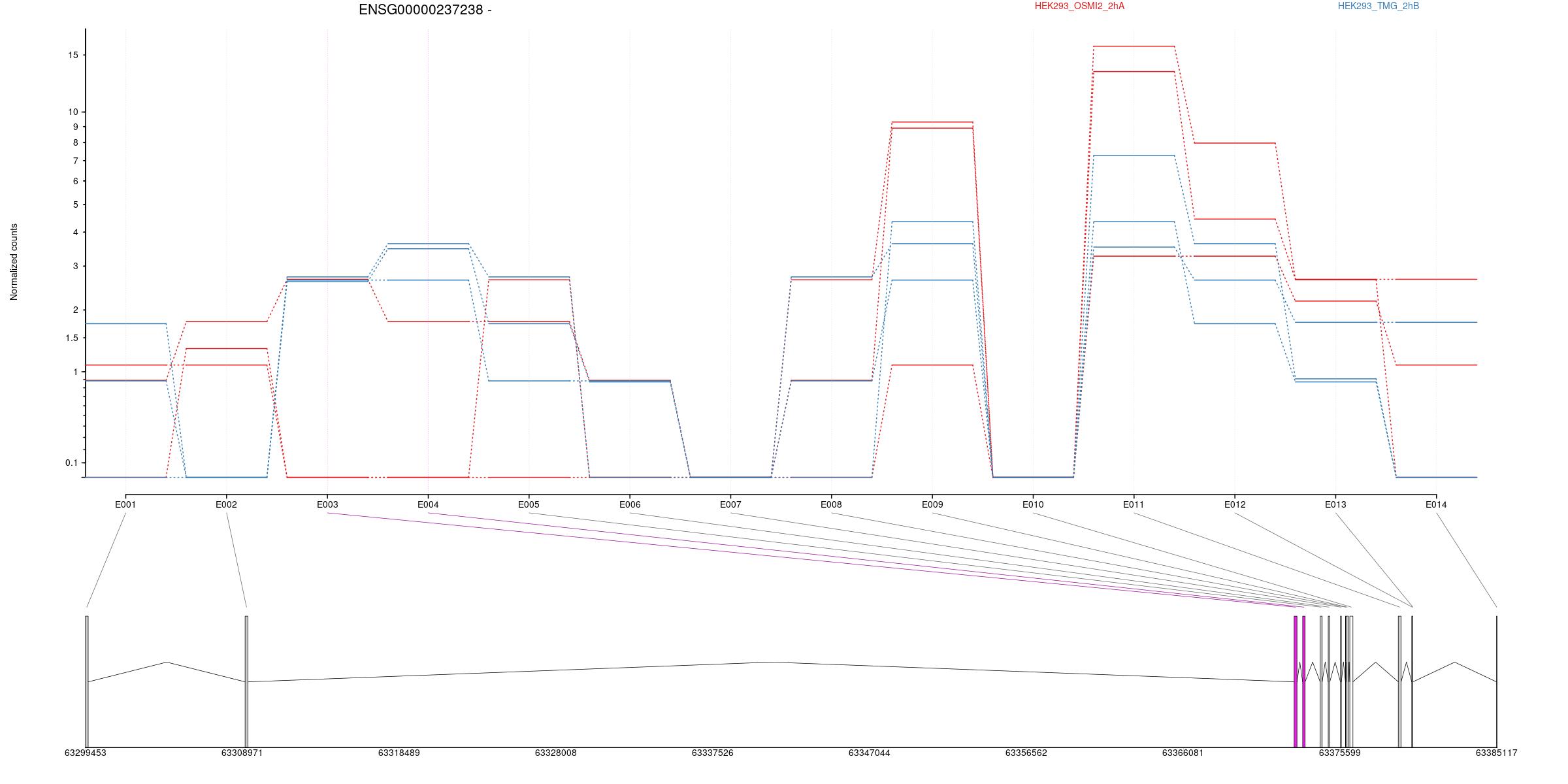The width and height of the screenshot is (1568, 784).
Task: Click exon label E006
Action: pyautogui.click(x=630, y=504)
